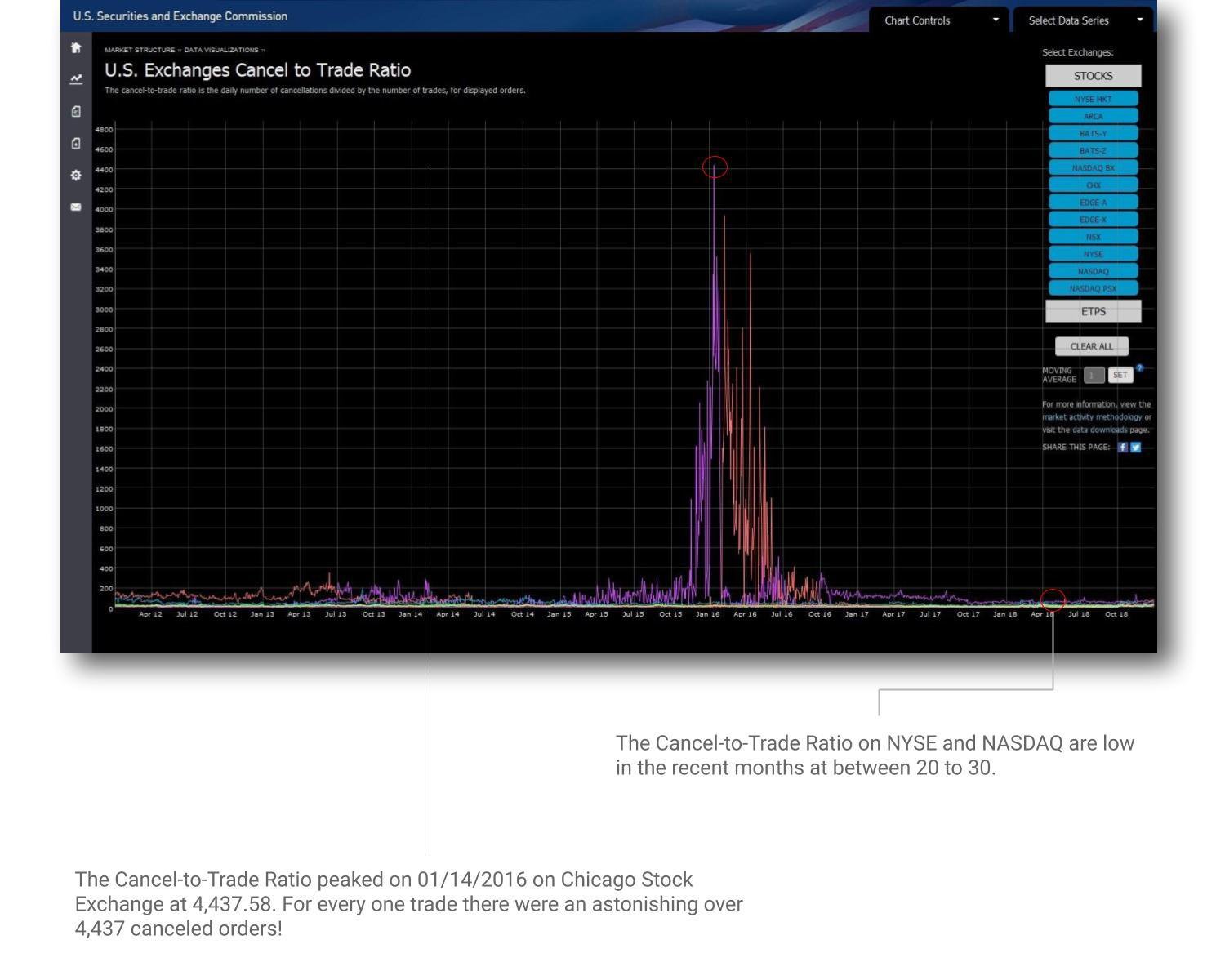Toggle the NASDAQ BX exchange series

pos(1093,167)
